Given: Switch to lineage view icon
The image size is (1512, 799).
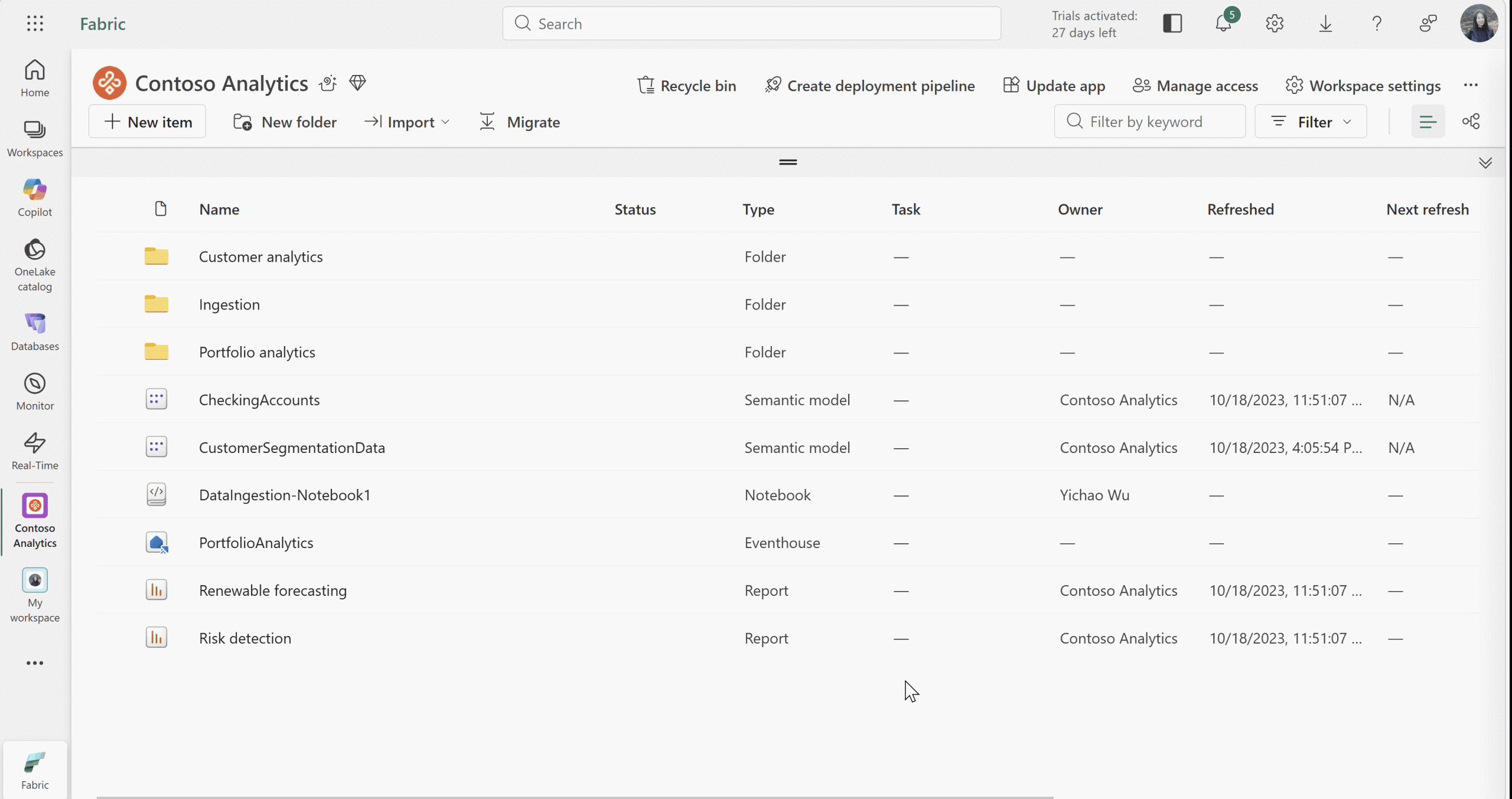Looking at the screenshot, I should point(1471,122).
